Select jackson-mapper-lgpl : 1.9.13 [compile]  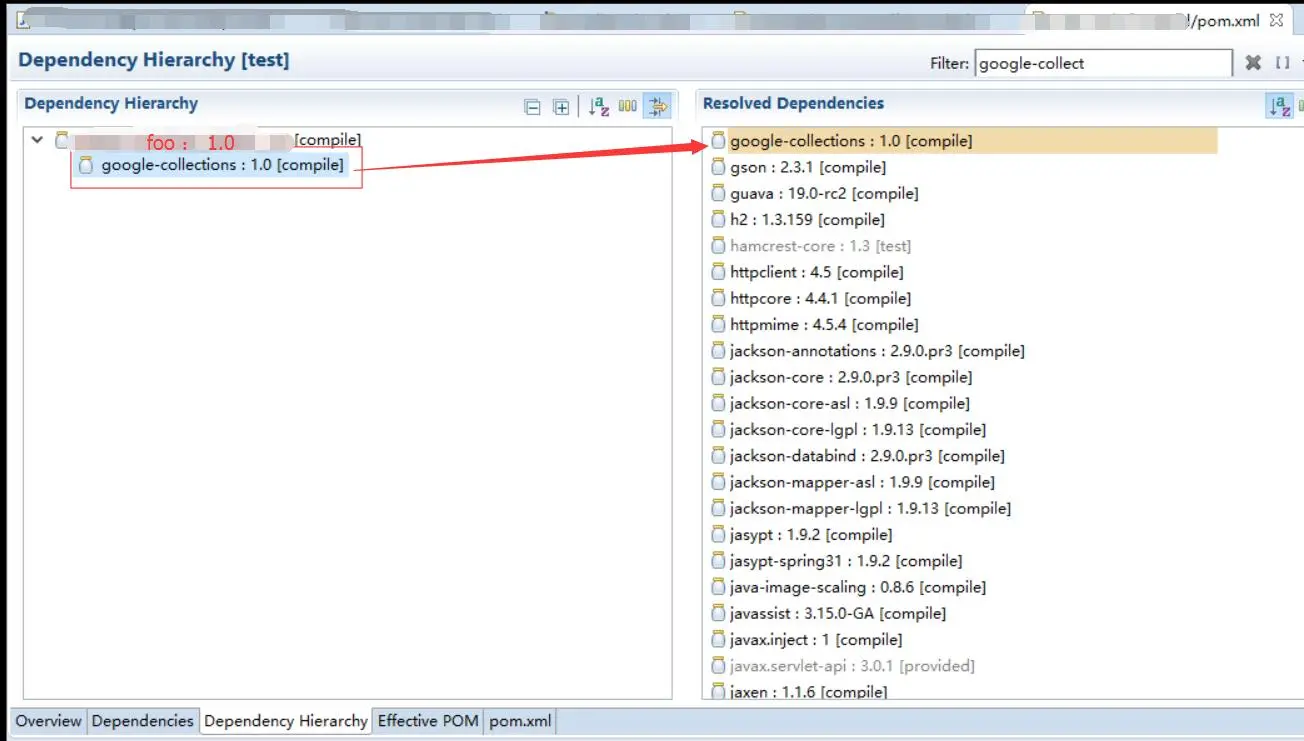[870, 508]
